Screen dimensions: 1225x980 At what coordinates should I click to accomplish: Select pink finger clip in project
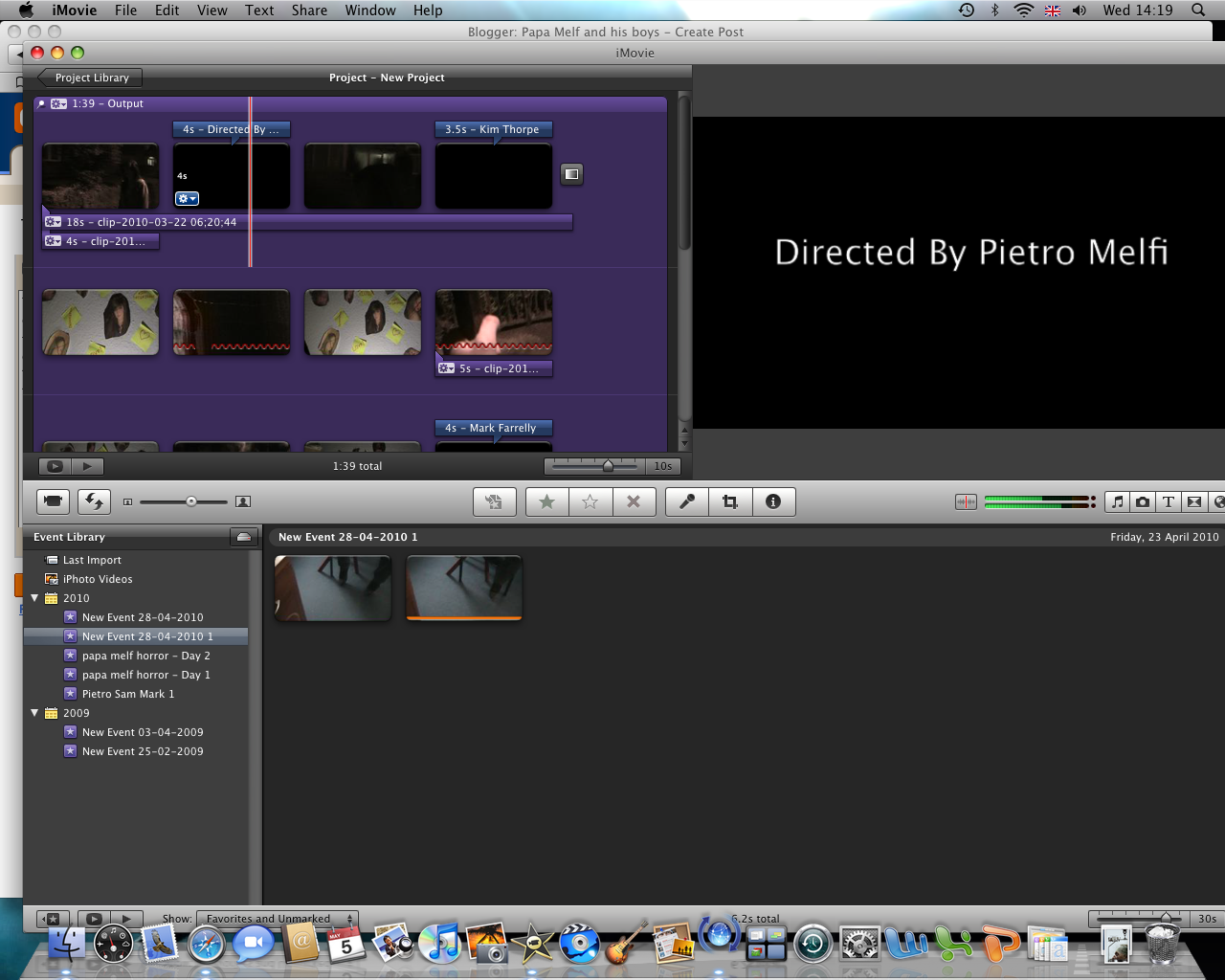pos(494,323)
